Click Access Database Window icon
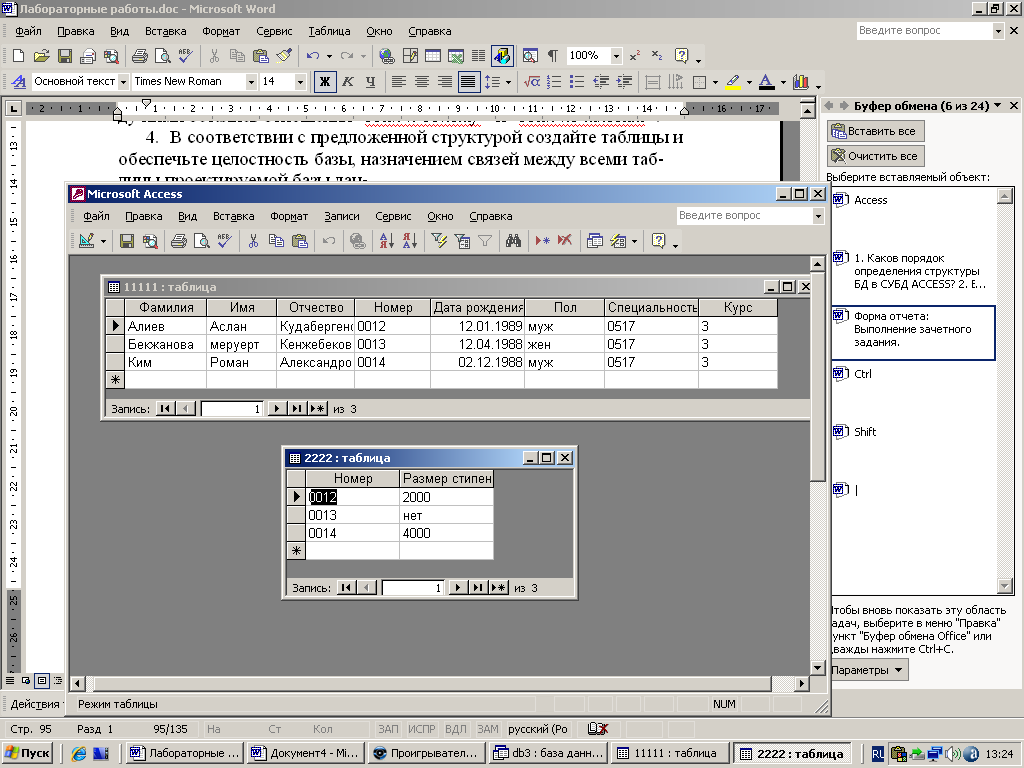The width and height of the screenshot is (1024, 768). pyautogui.click(x=594, y=241)
